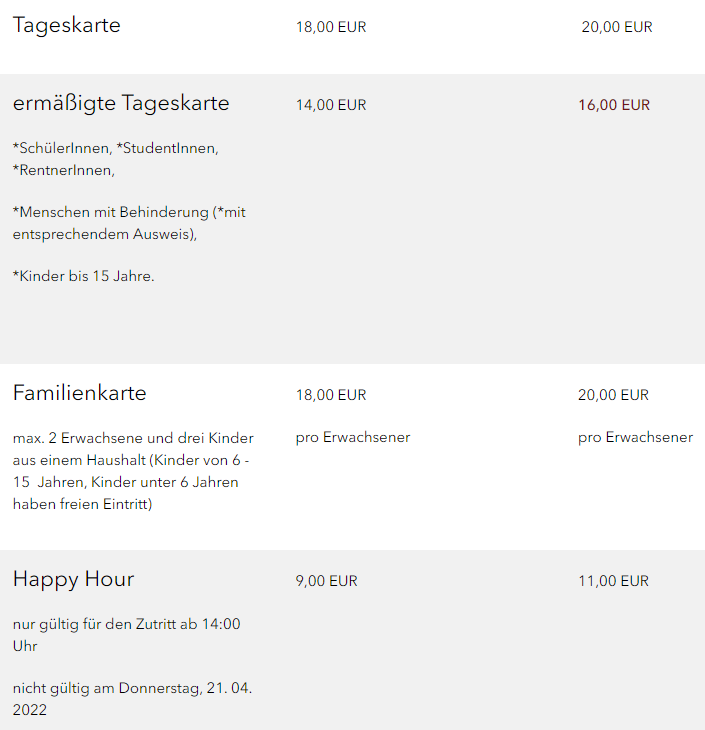The width and height of the screenshot is (705, 730).
Task: Select the 18,00 EUR price for Tageskarte
Action: point(331,27)
